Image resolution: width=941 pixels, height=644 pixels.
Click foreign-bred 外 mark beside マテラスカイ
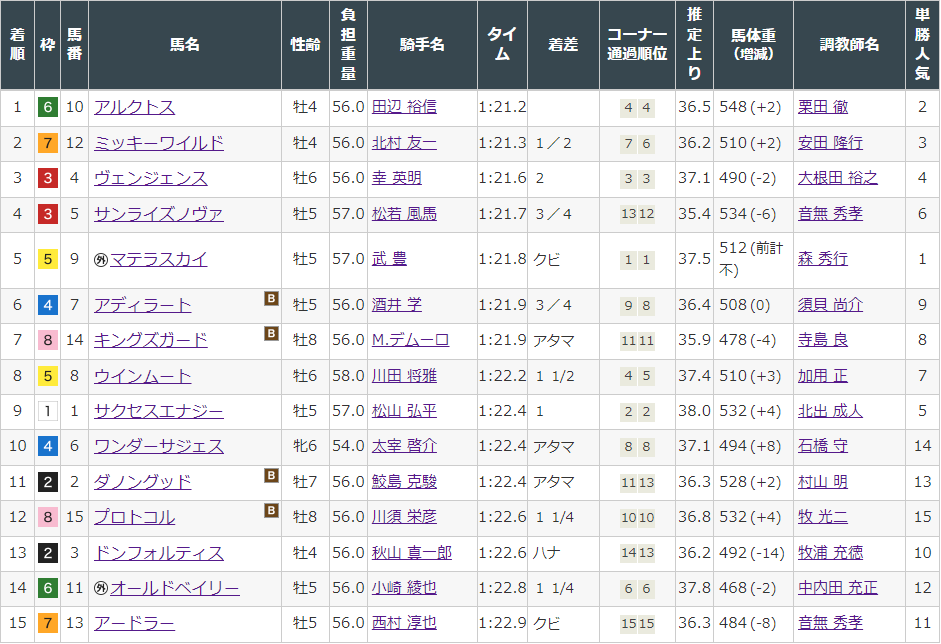pyautogui.click(x=101, y=260)
